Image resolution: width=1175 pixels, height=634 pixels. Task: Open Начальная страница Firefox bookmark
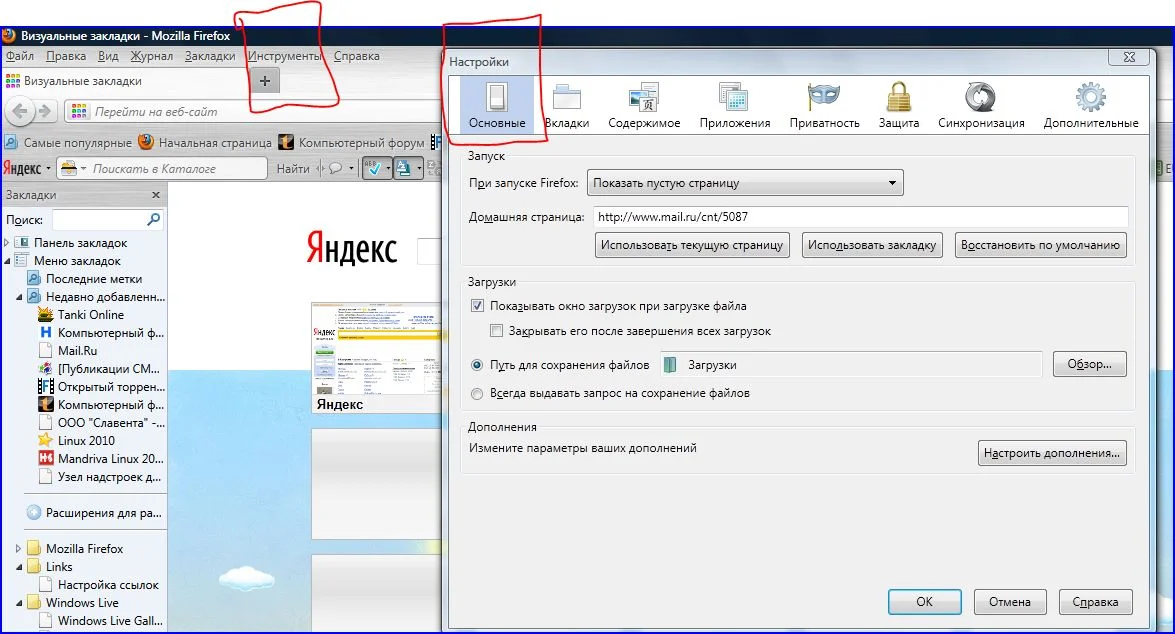pyautogui.click(x=205, y=142)
